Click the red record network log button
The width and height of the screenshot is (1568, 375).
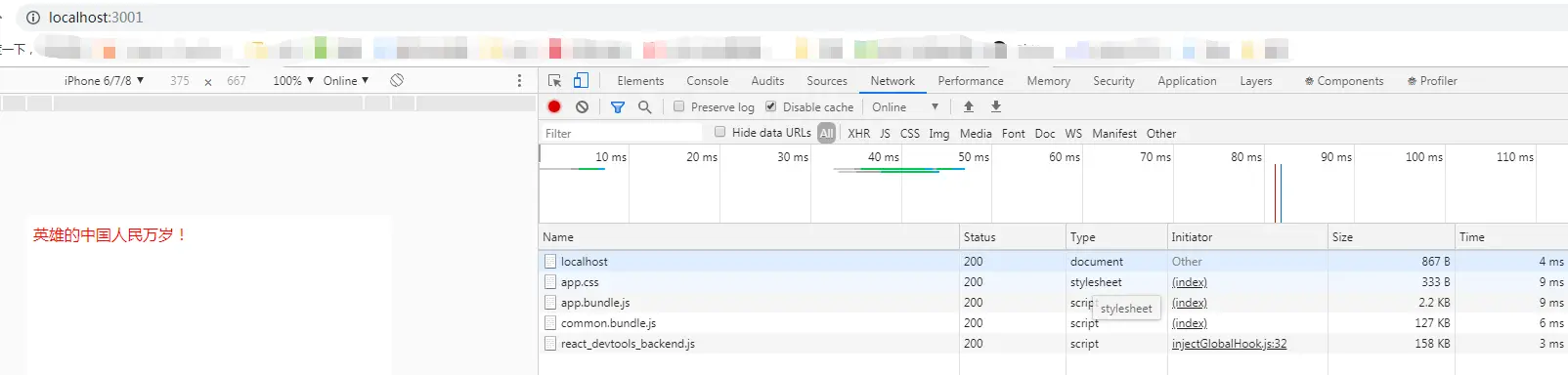click(x=554, y=106)
